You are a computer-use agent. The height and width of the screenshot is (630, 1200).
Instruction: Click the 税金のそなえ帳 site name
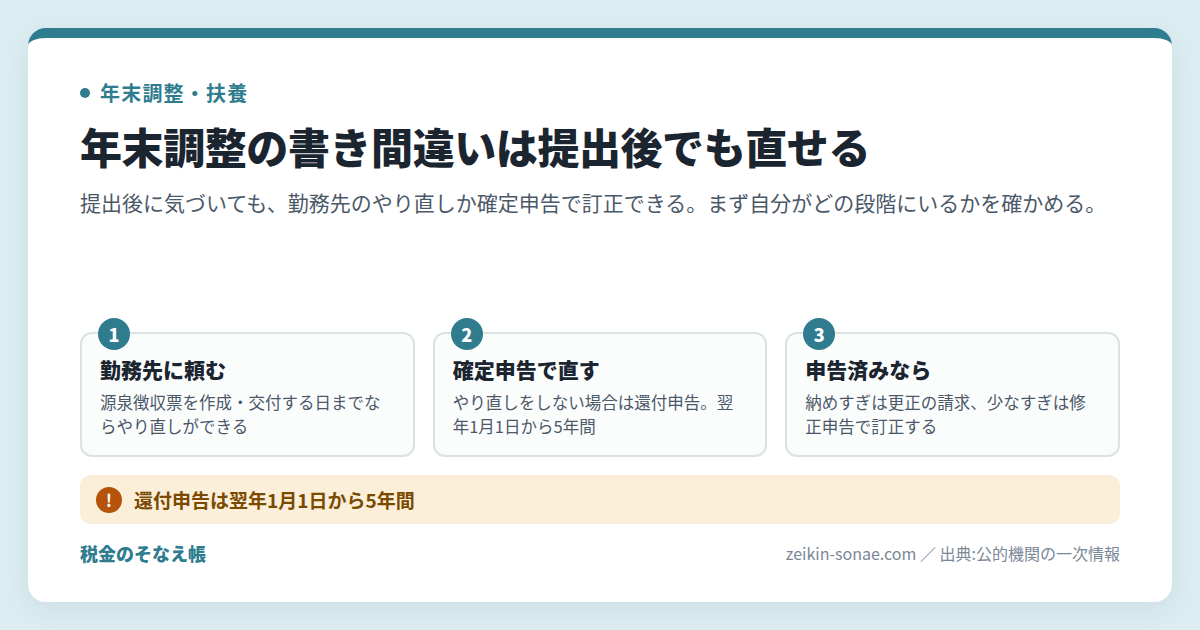click(143, 555)
